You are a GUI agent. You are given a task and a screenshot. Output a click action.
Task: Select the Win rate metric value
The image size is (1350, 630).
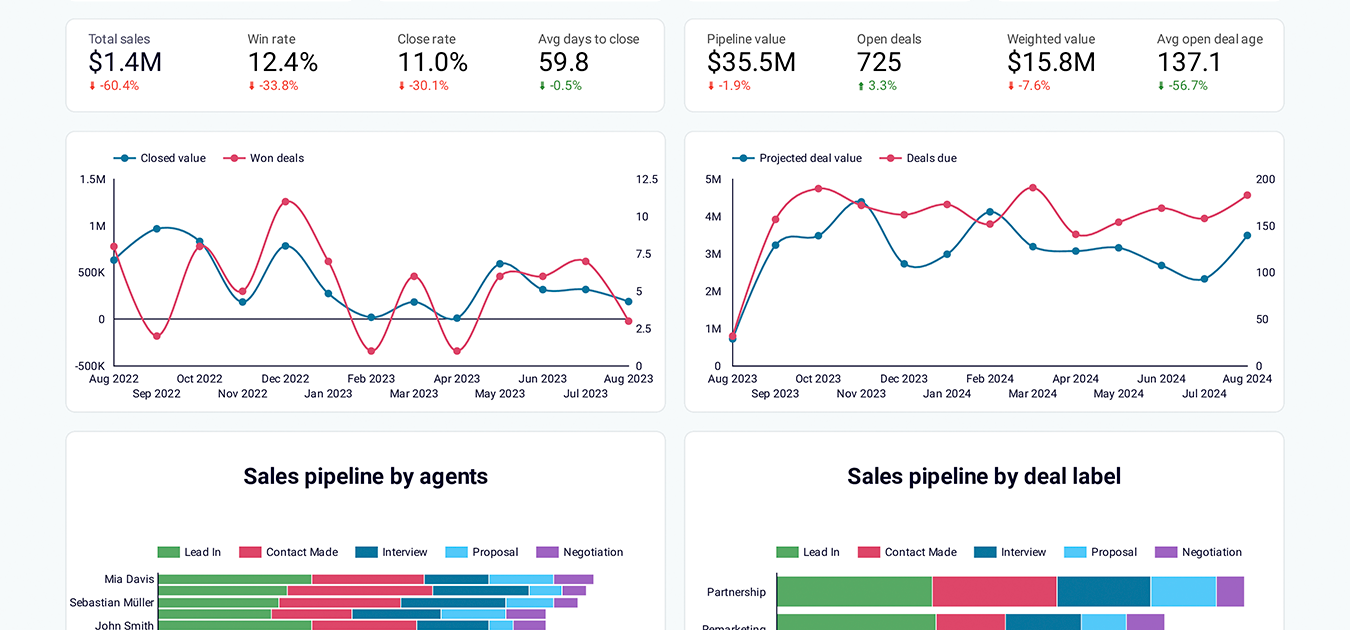pos(282,61)
